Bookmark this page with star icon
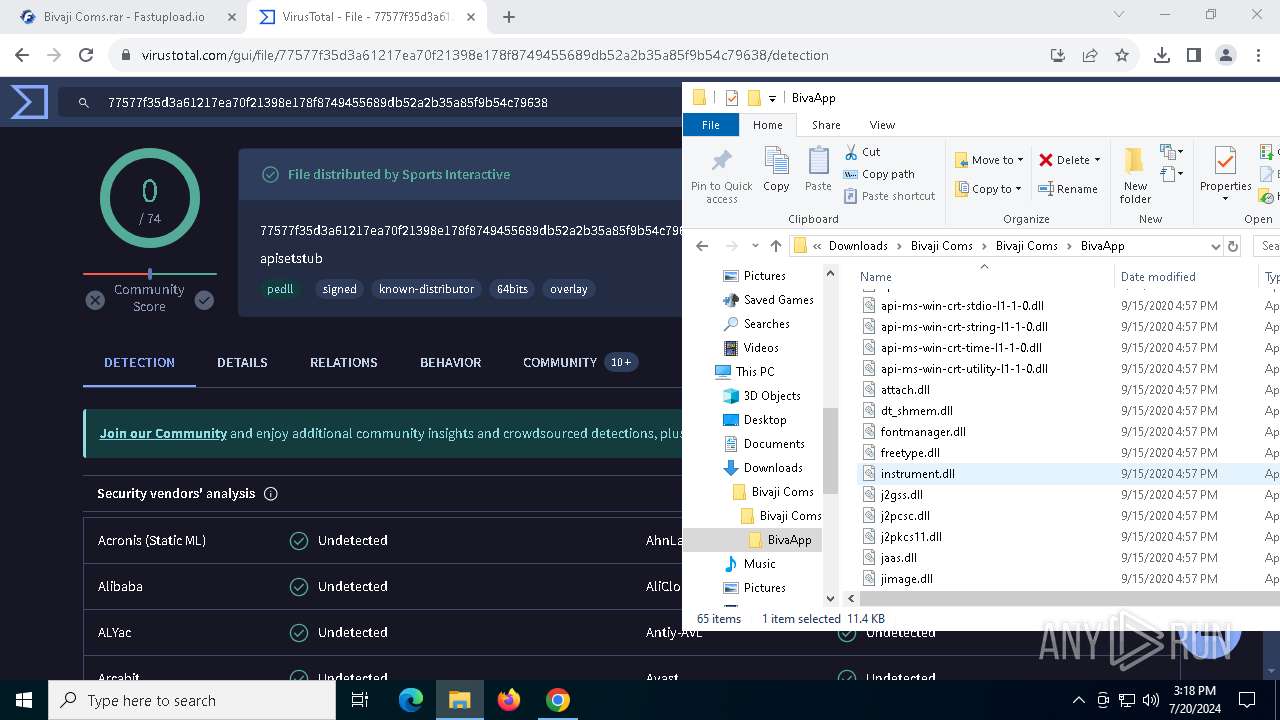This screenshot has width=1280, height=720. 1122,55
